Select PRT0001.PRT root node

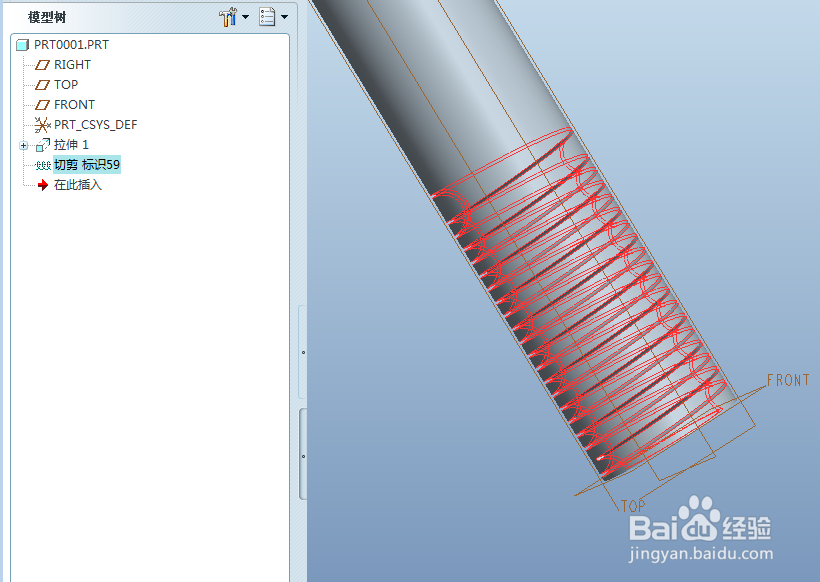click(71, 45)
